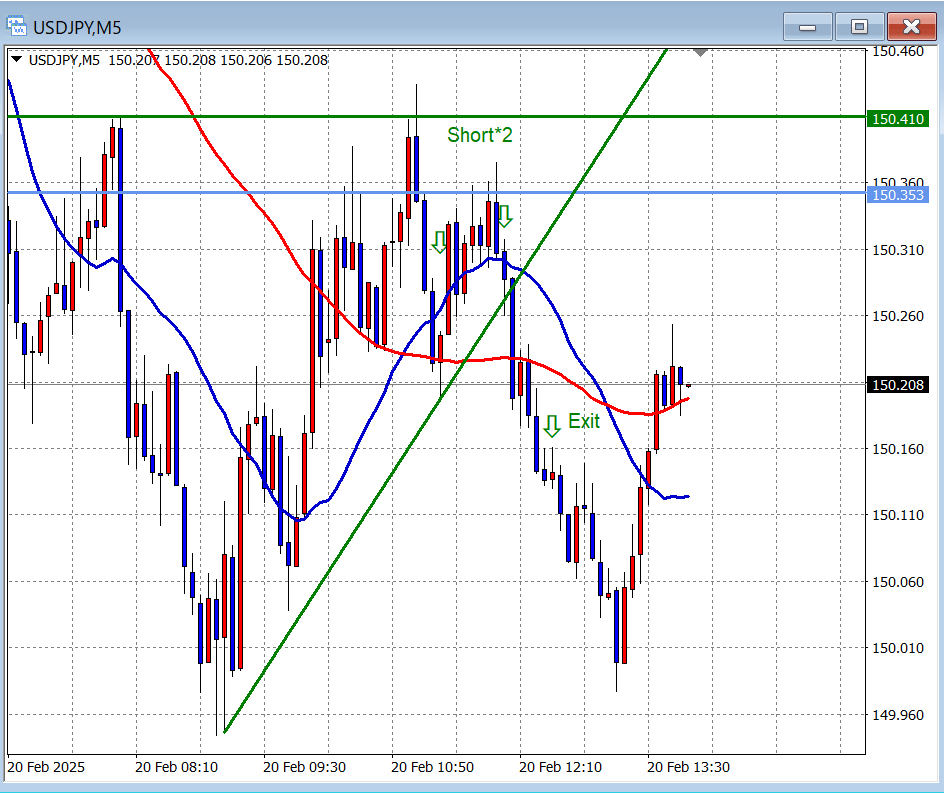Viewport: 944px width, 793px height.
Task: Click the black 150.208 current price tag
Action: click(898, 385)
